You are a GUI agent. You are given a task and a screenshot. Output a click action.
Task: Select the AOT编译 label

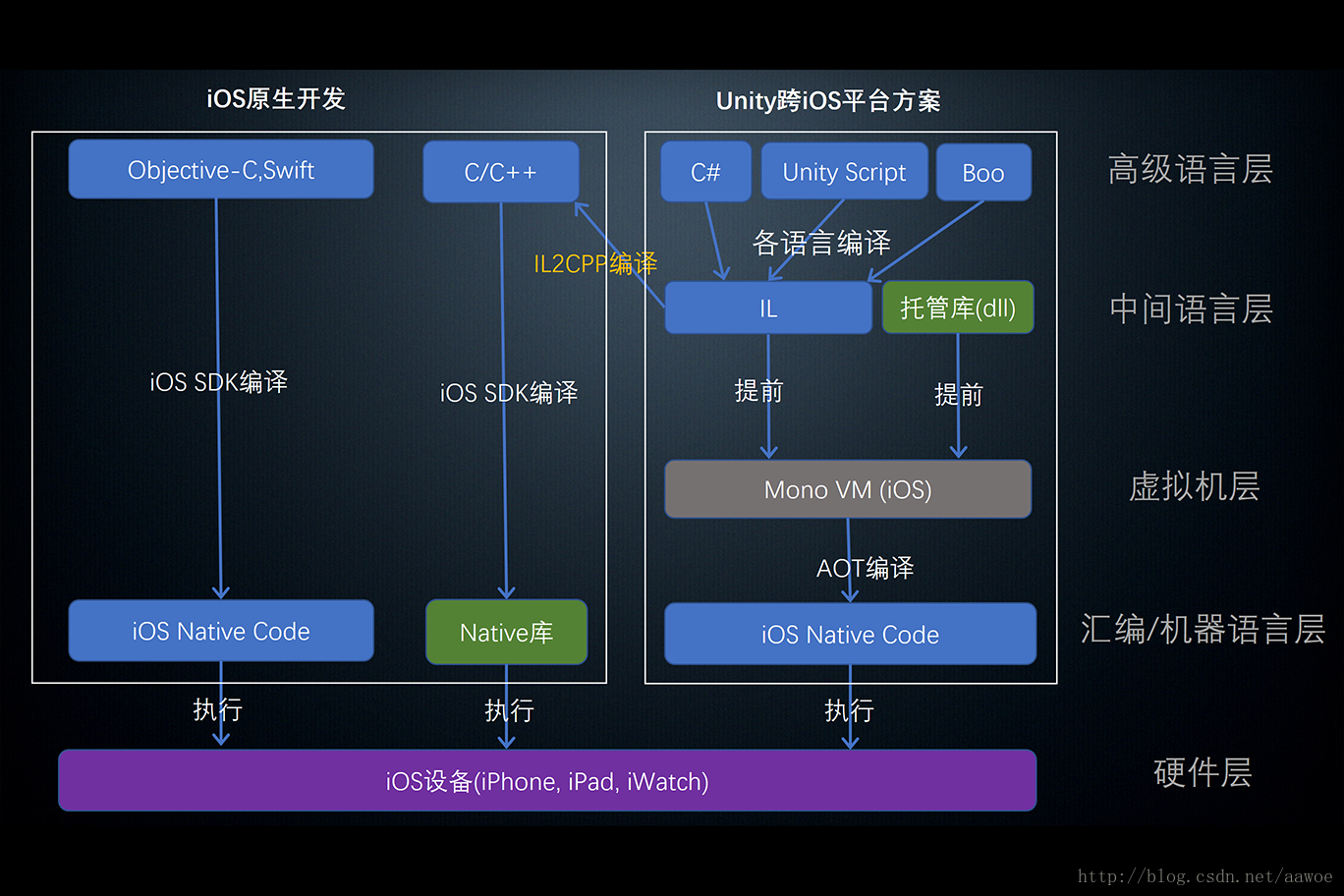tap(865, 568)
